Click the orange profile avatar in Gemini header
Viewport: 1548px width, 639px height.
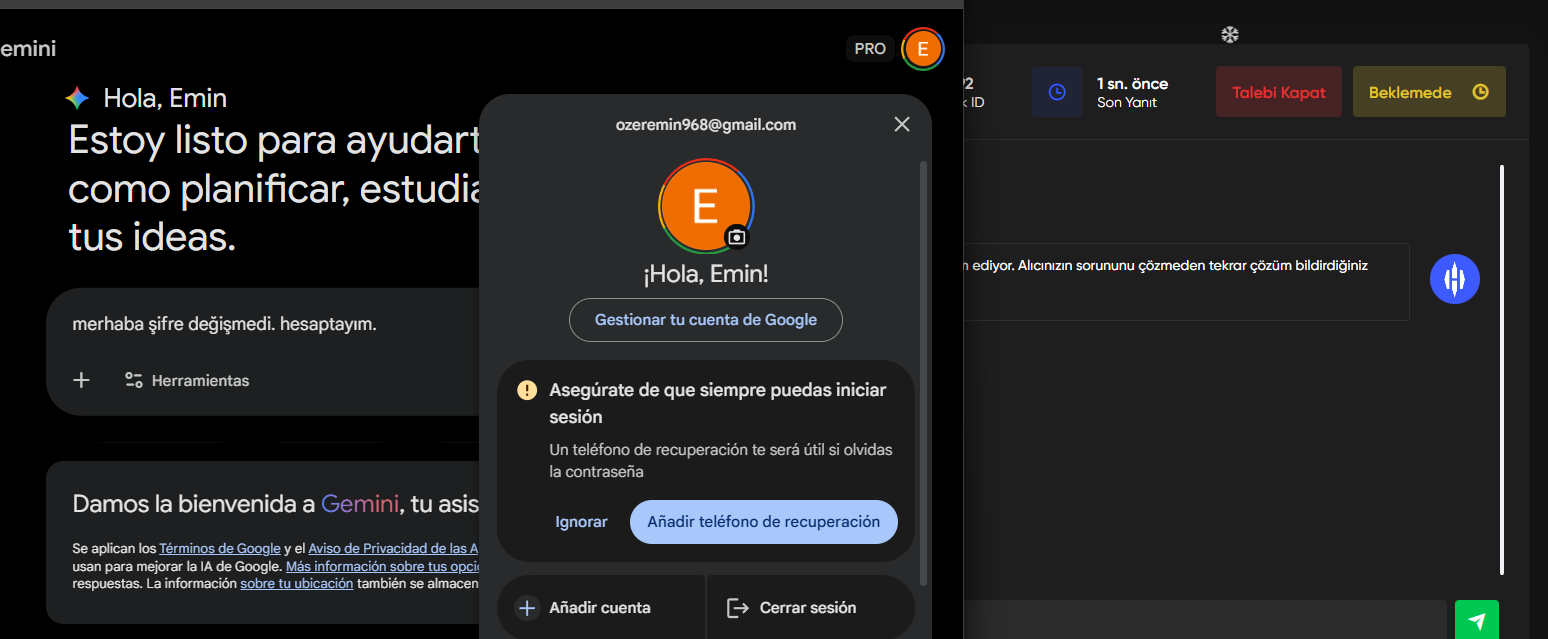pyautogui.click(x=922, y=48)
